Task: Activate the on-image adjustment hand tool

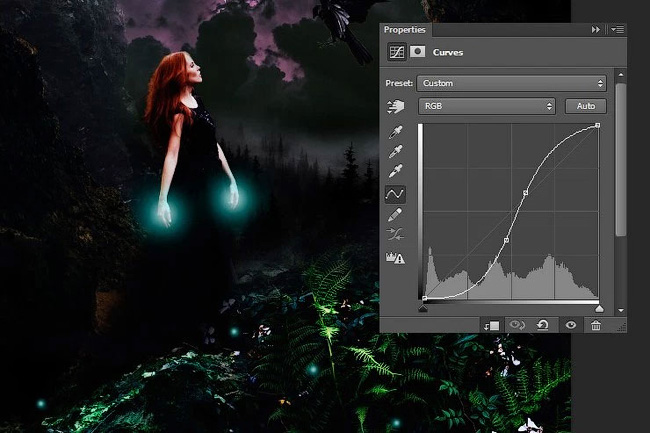Action: coord(395,106)
